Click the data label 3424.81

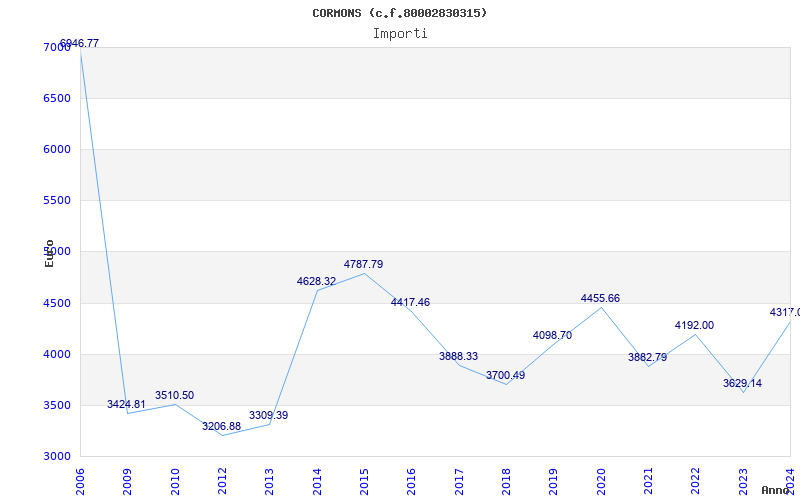(126, 404)
